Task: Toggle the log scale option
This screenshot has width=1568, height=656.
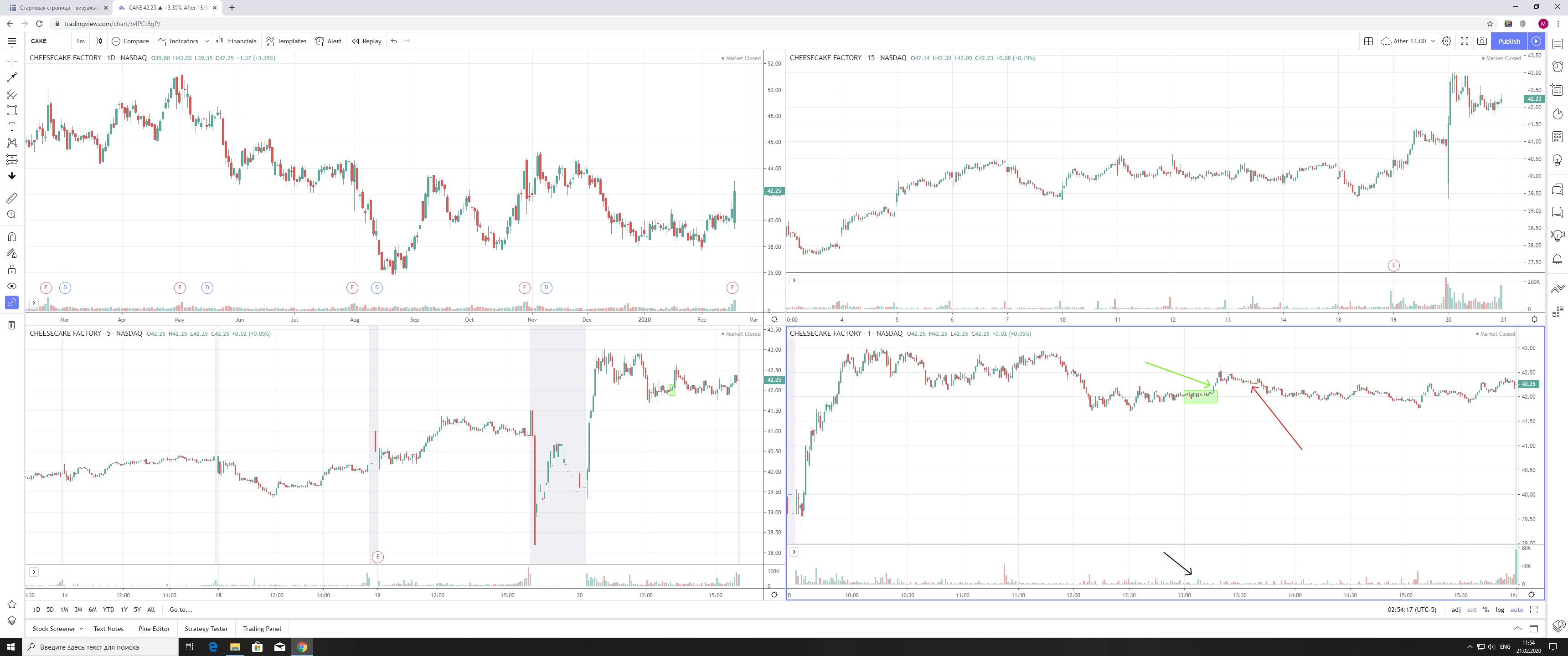Action: pyautogui.click(x=1500, y=610)
